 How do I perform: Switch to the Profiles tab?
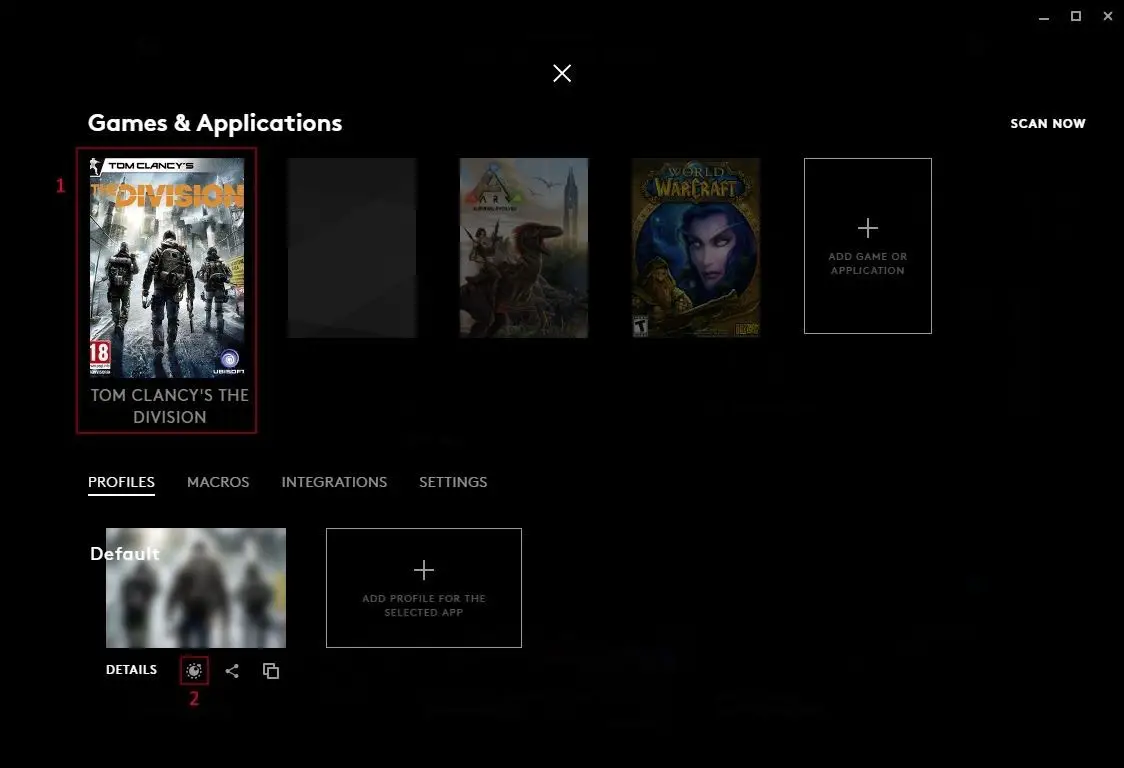point(121,482)
